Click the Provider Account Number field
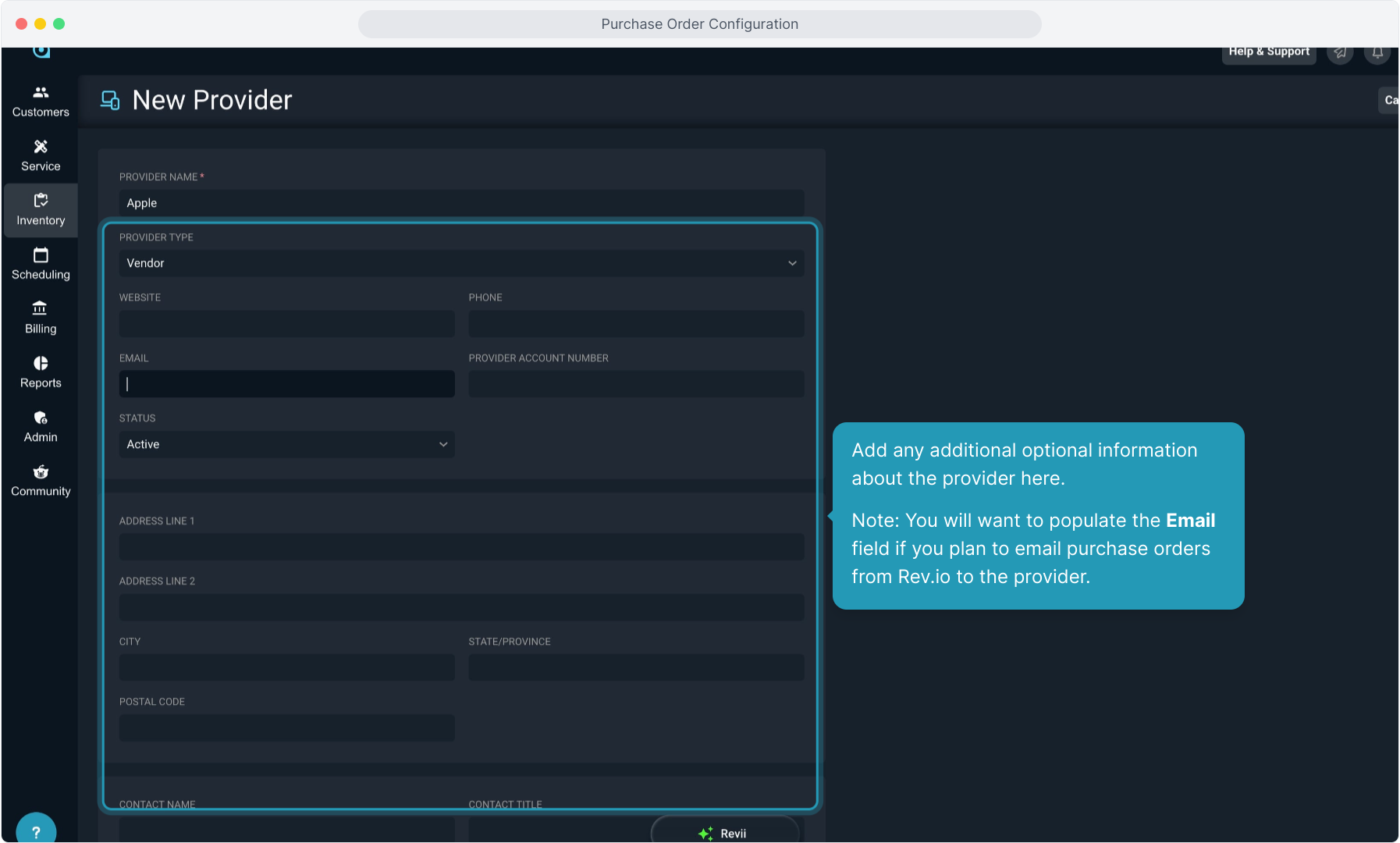 coord(636,384)
